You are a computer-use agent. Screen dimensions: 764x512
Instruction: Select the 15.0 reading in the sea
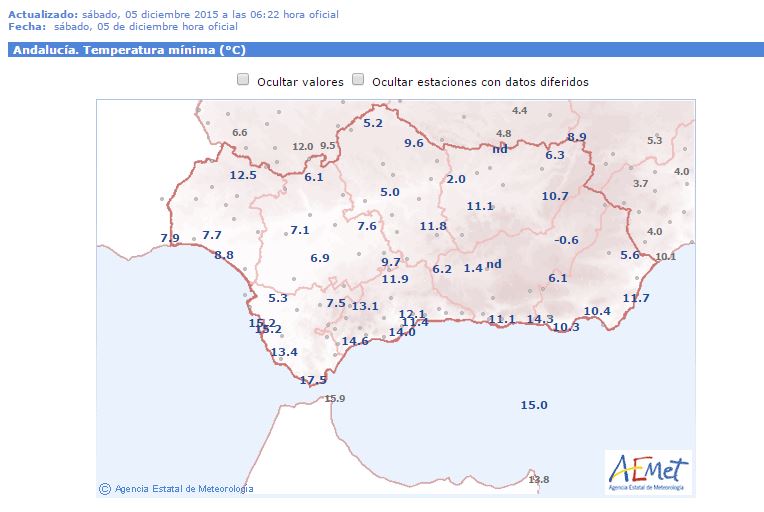(534, 405)
